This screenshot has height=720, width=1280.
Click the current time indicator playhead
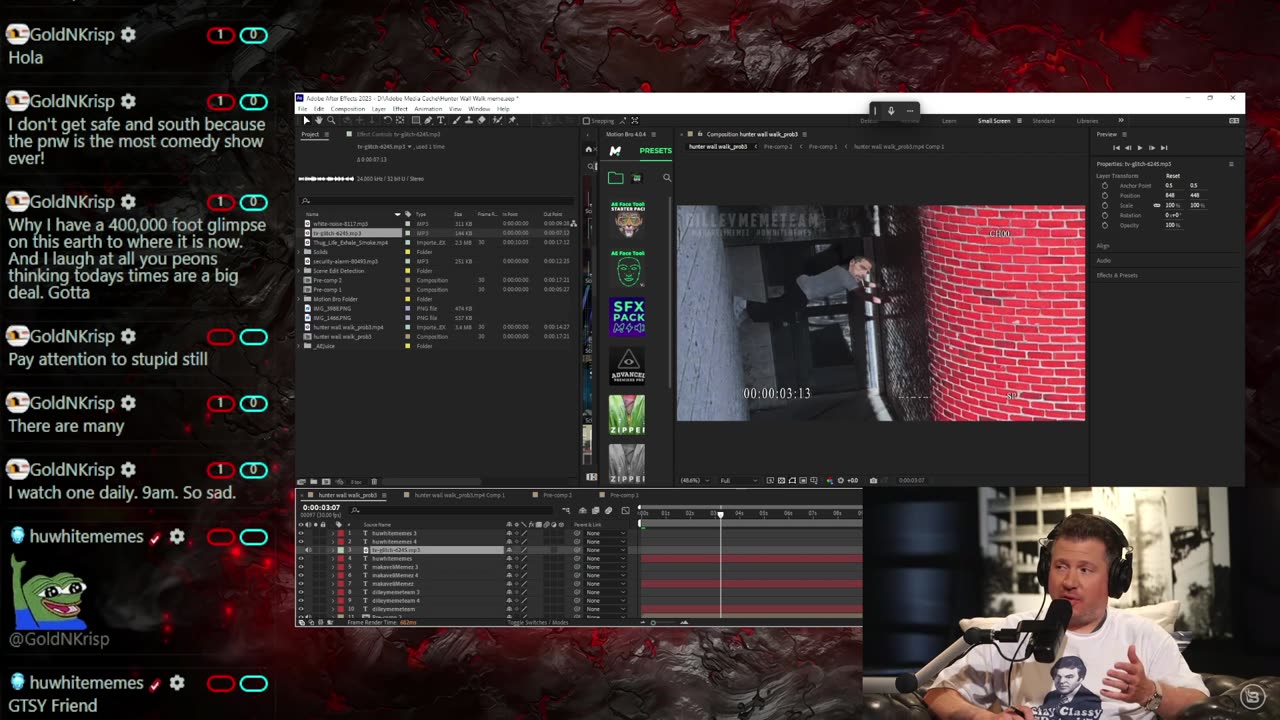coord(720,514)
